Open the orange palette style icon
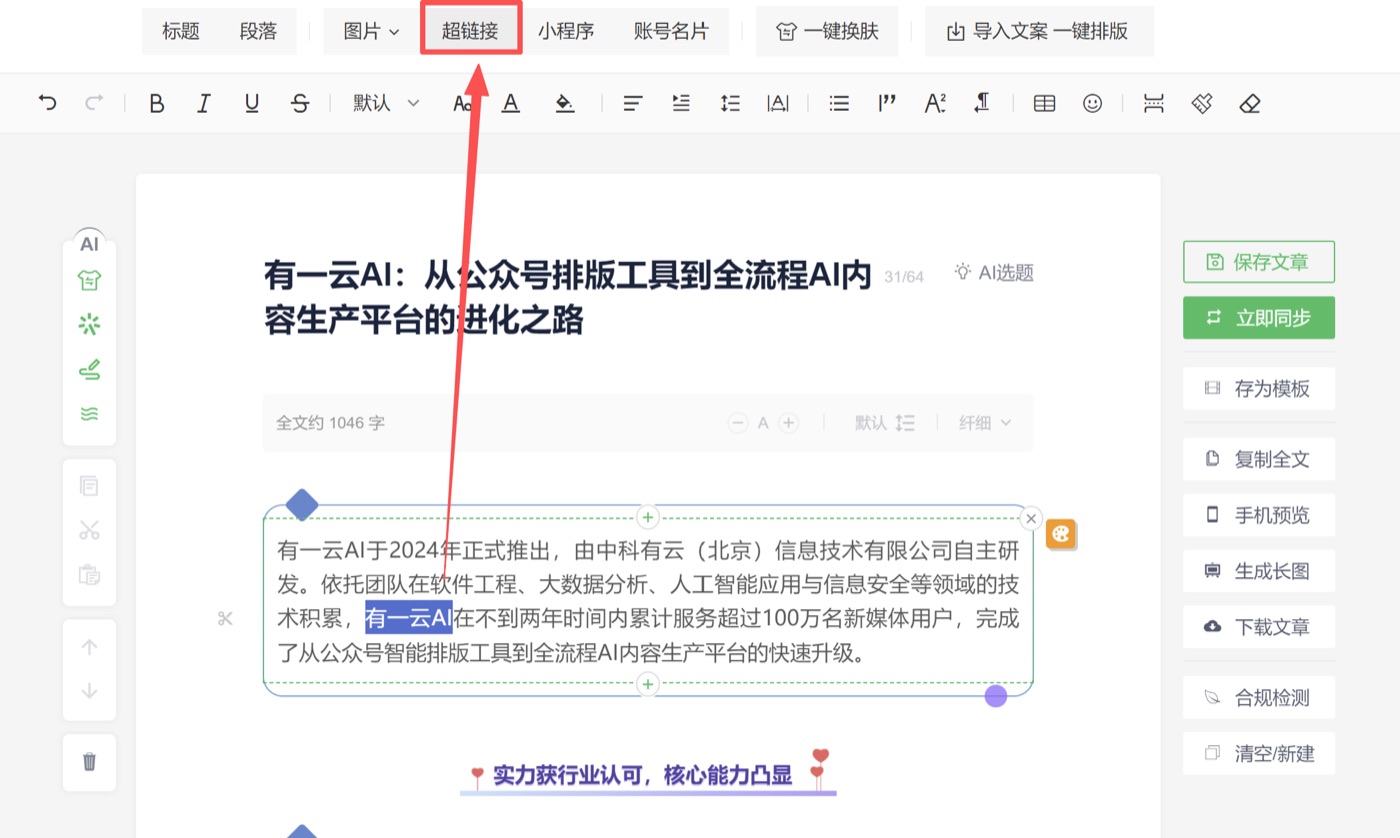Screen dimensions: 1400x838 (1060, 535)
